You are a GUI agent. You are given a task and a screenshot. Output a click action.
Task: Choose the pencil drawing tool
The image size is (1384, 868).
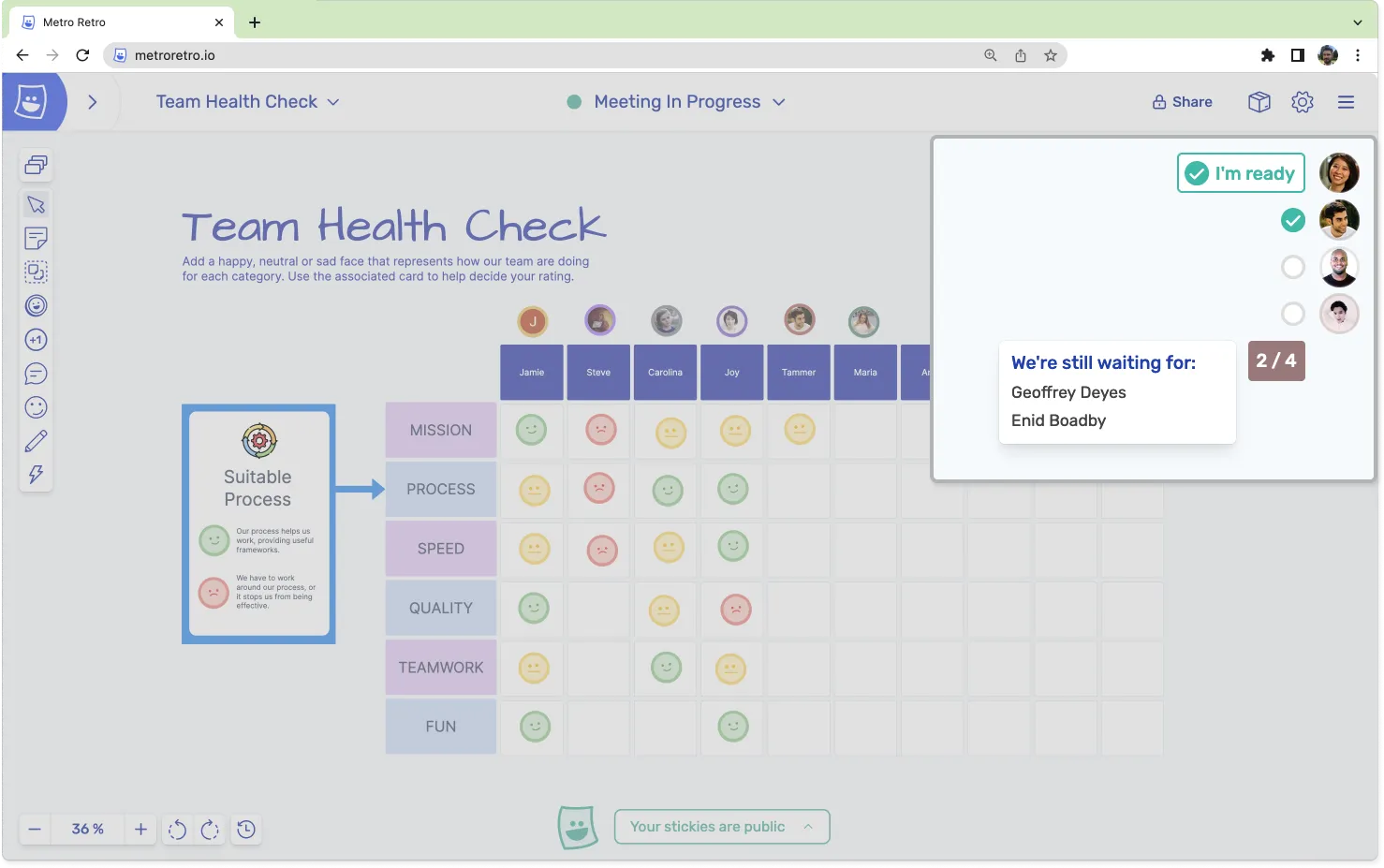[x=36, y=441]
